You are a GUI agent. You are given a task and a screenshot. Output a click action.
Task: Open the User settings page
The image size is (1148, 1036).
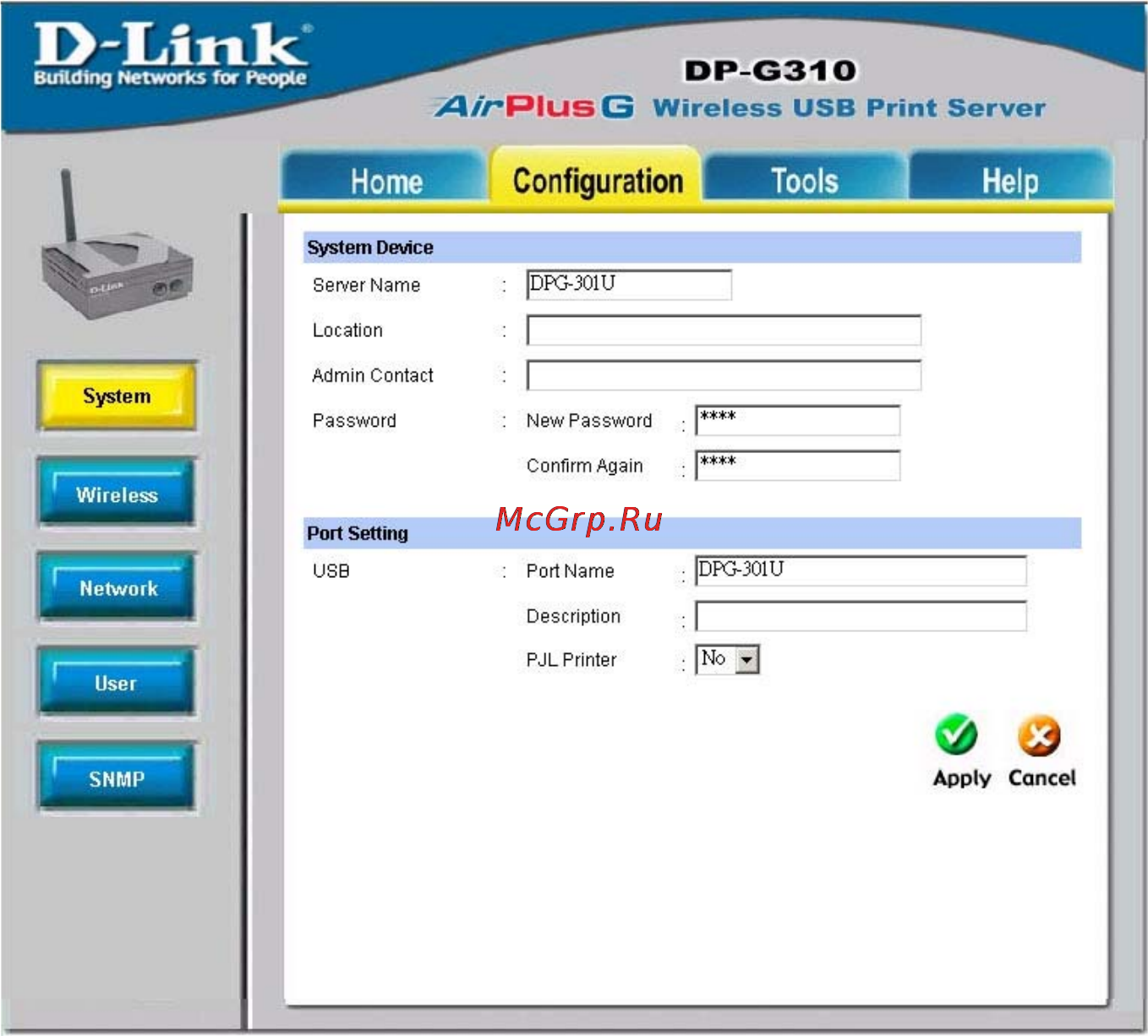117,683
